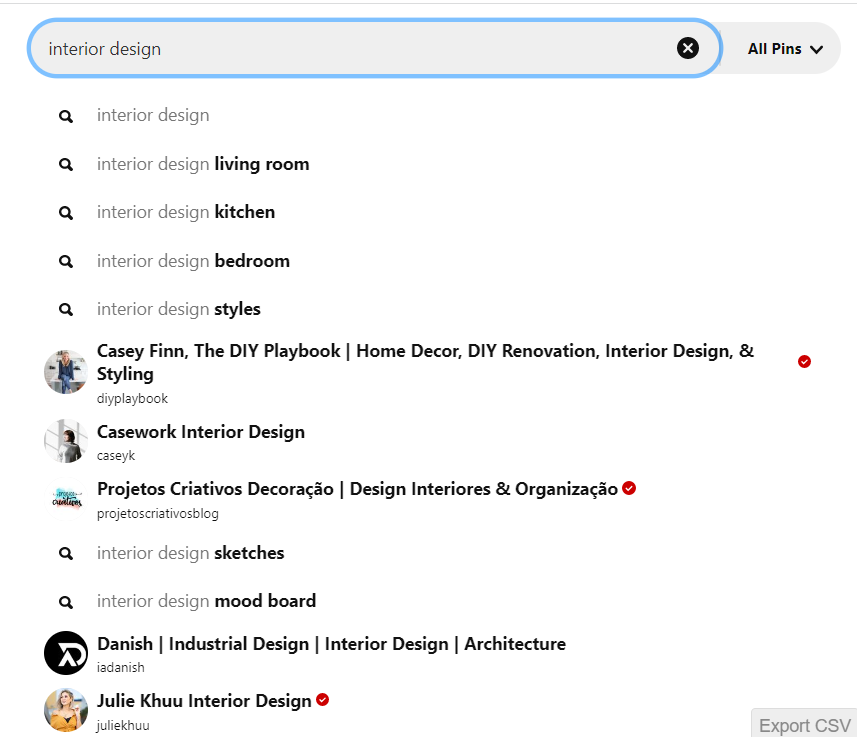857x737 pixels.
Task: Click the Casework Interior Design avatar
Action: point(66,441)
